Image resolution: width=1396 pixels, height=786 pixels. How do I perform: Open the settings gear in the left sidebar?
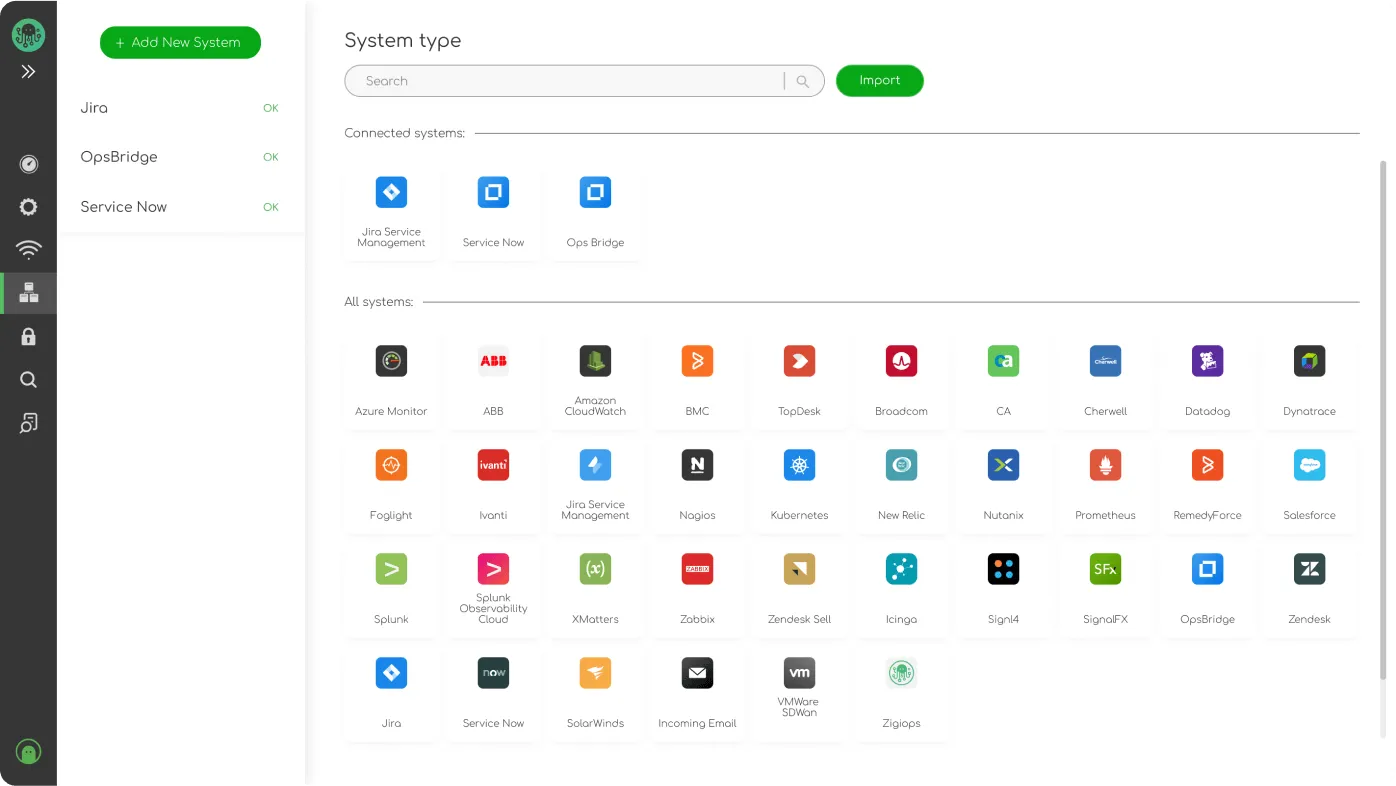(x=28, y=207)
